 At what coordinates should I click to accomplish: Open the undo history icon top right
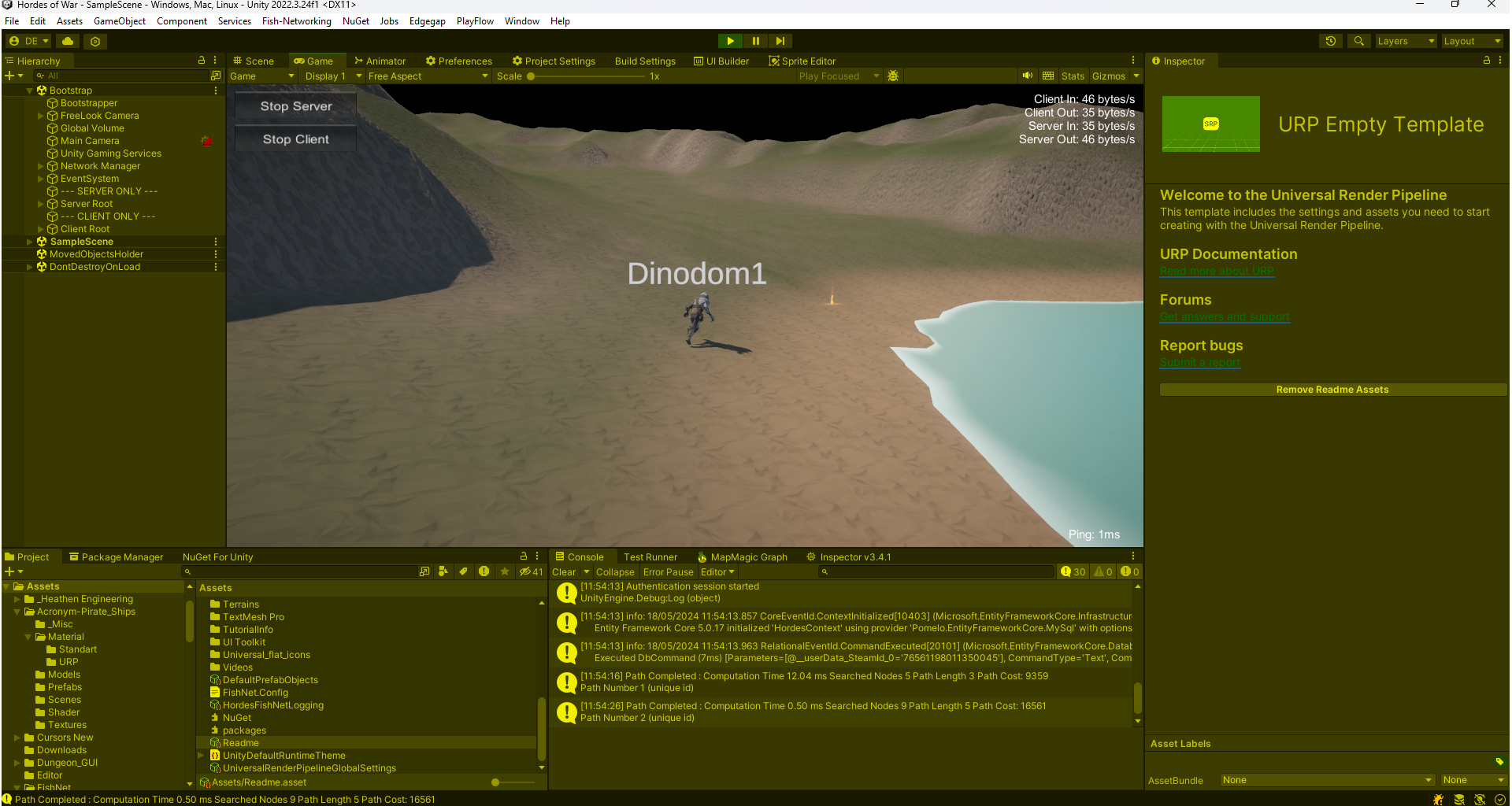point(1331,41)
